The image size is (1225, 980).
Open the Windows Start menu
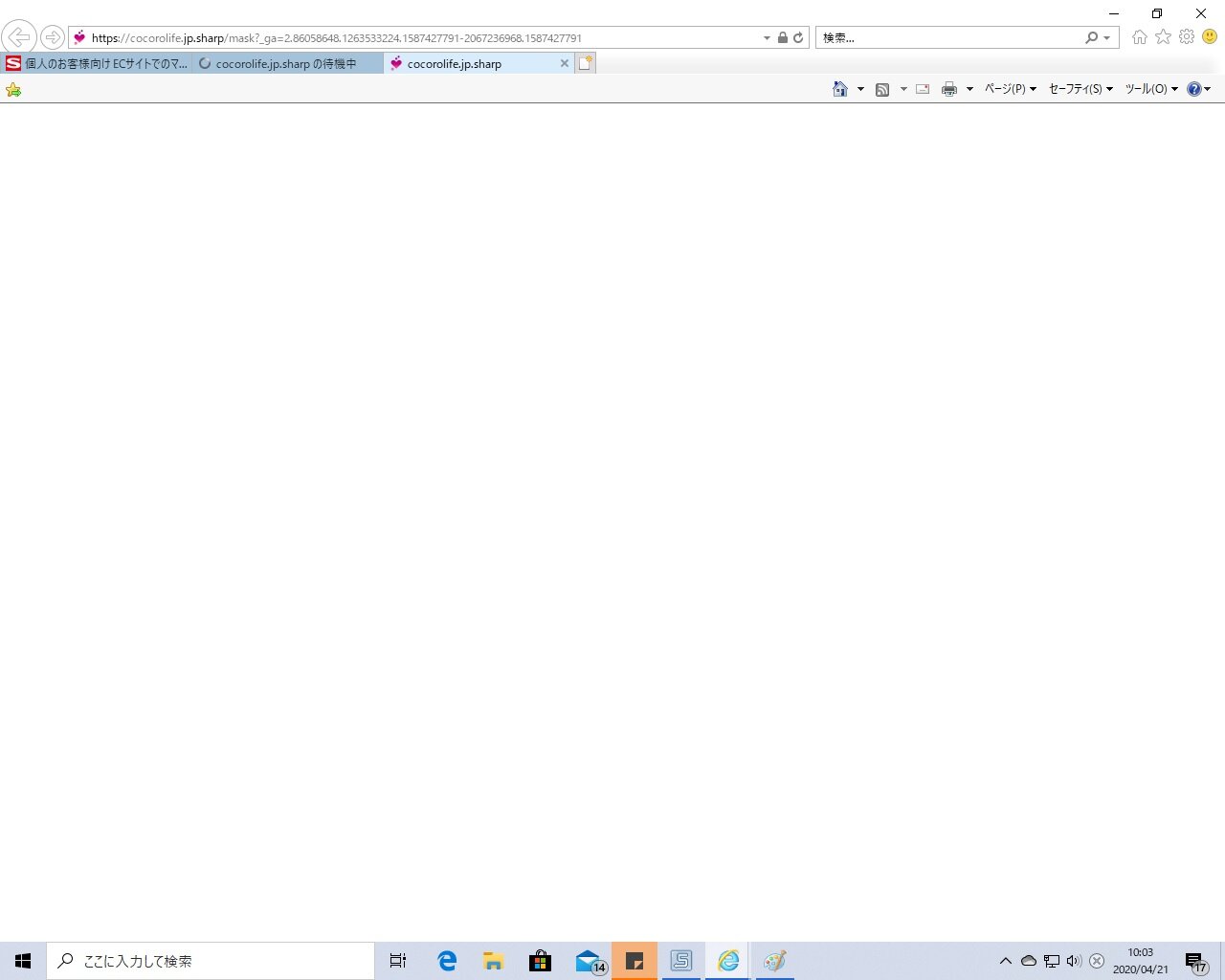click(x=23, y=961)
